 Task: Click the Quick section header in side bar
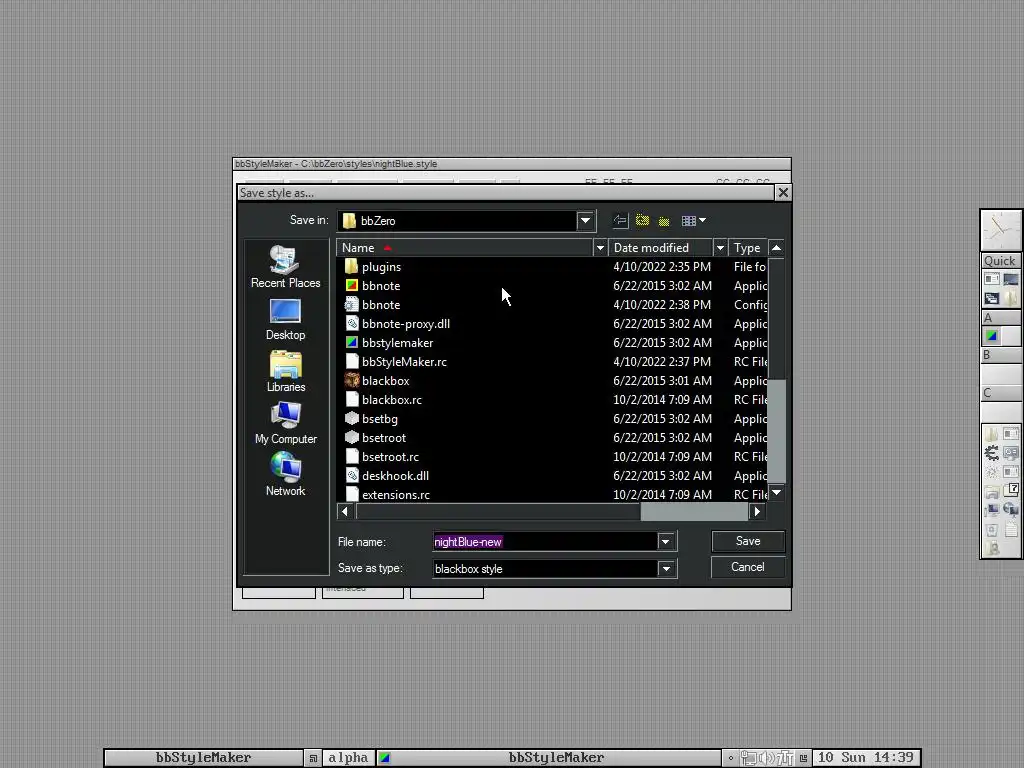coord(1001,261)
